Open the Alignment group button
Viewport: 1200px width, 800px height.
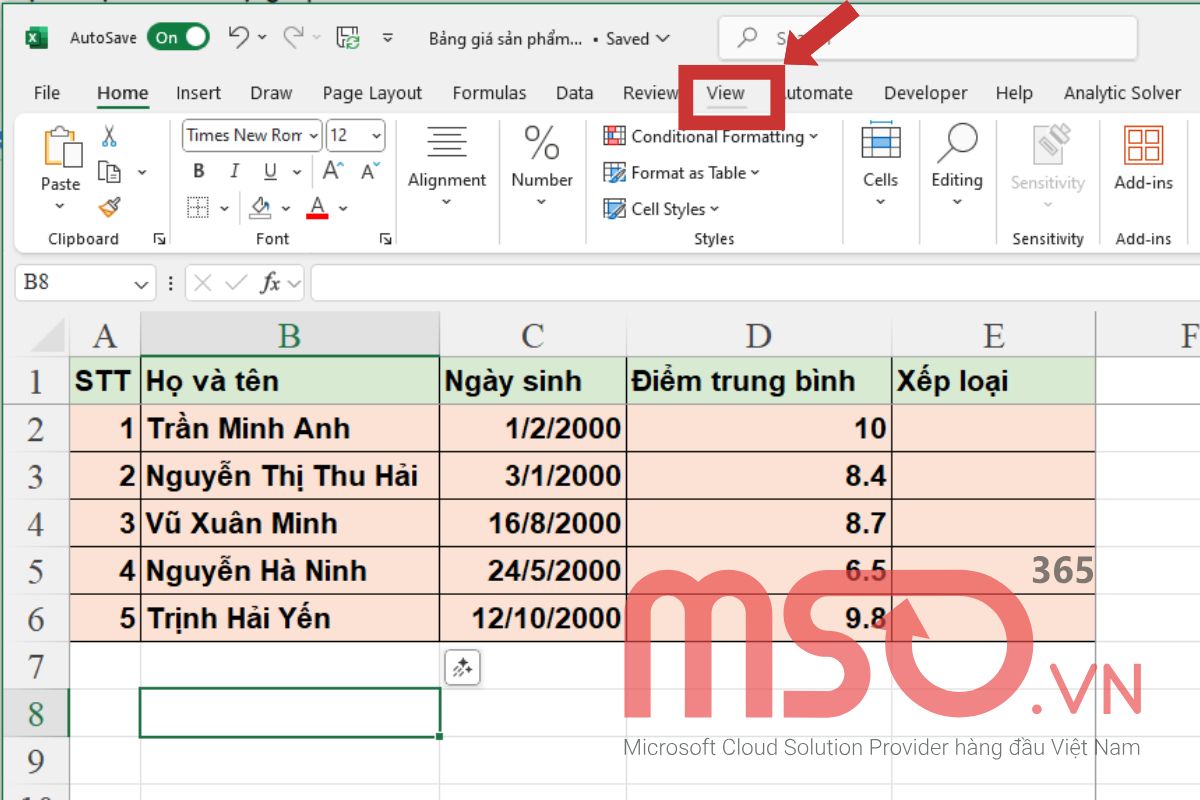pyautogui.click(x=447, y=165)
